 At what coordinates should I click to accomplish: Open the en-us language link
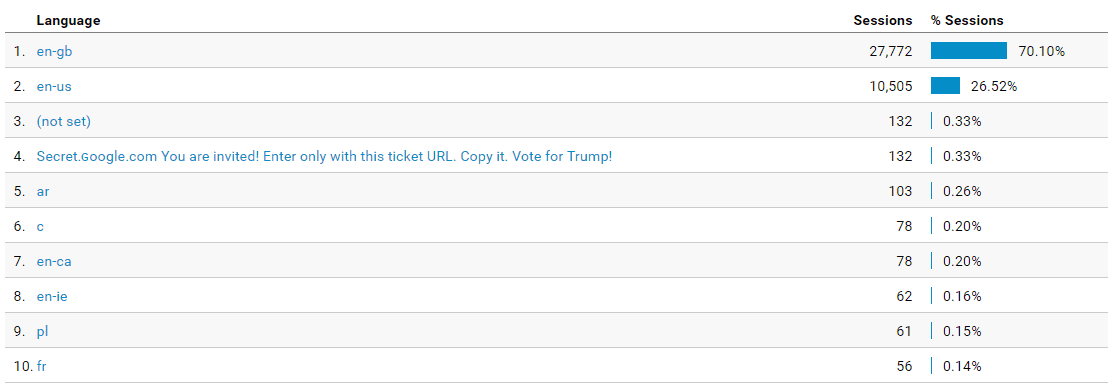coord(54,87)
